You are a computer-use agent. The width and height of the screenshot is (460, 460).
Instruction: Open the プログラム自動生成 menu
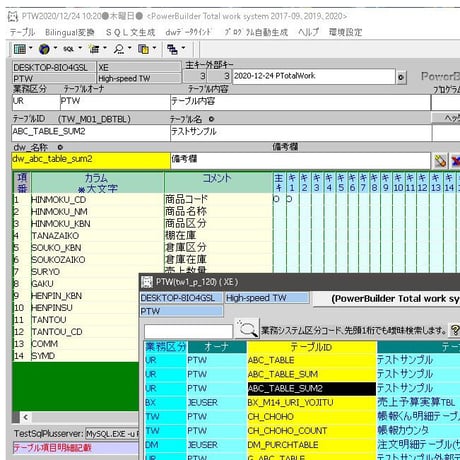256,32
